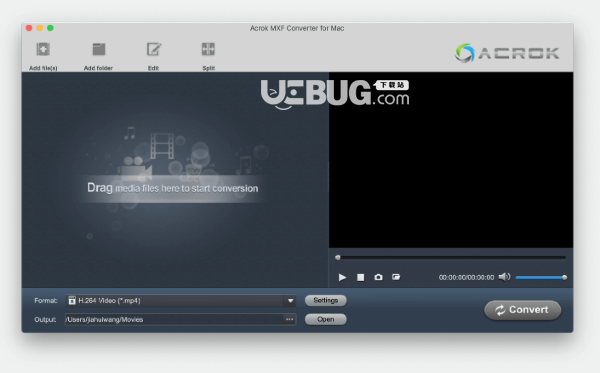Click the preview seek bar handle
The width and height of the screenshot is (600, 373).
338,257
